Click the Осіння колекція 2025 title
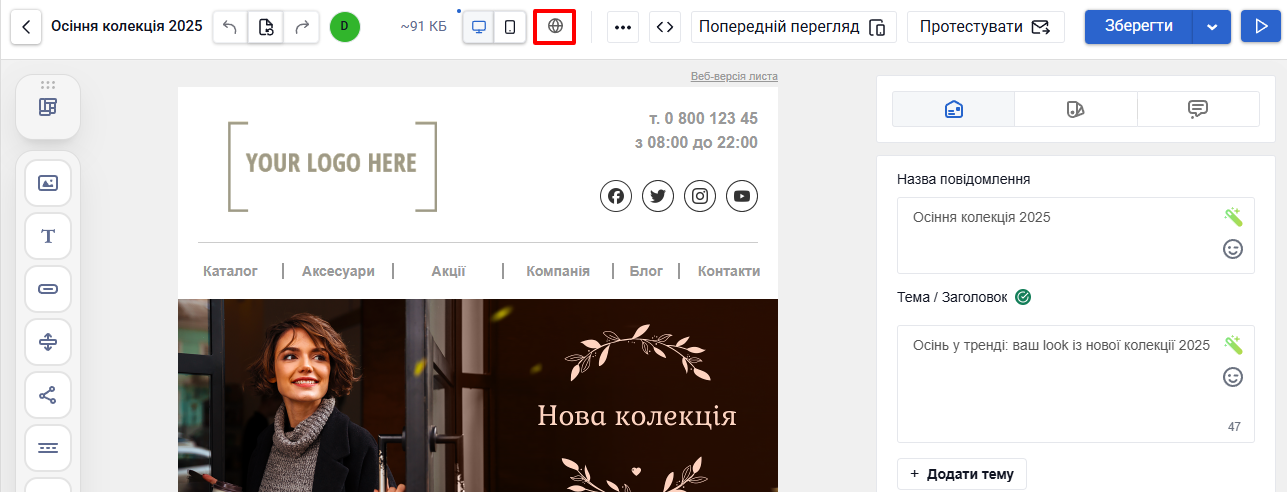 coord(126,26)
